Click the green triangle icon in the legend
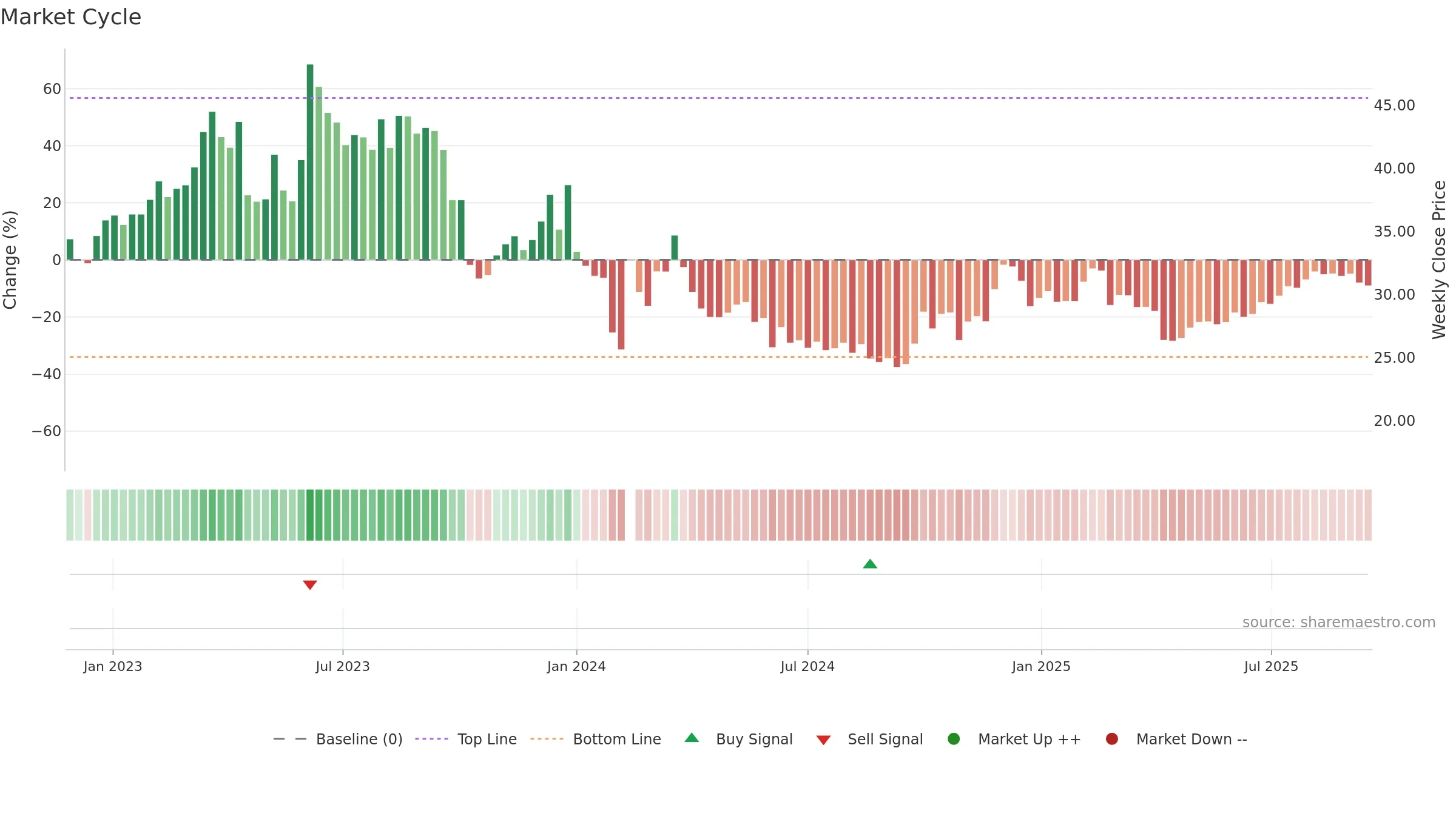 [x=692, y=738]
